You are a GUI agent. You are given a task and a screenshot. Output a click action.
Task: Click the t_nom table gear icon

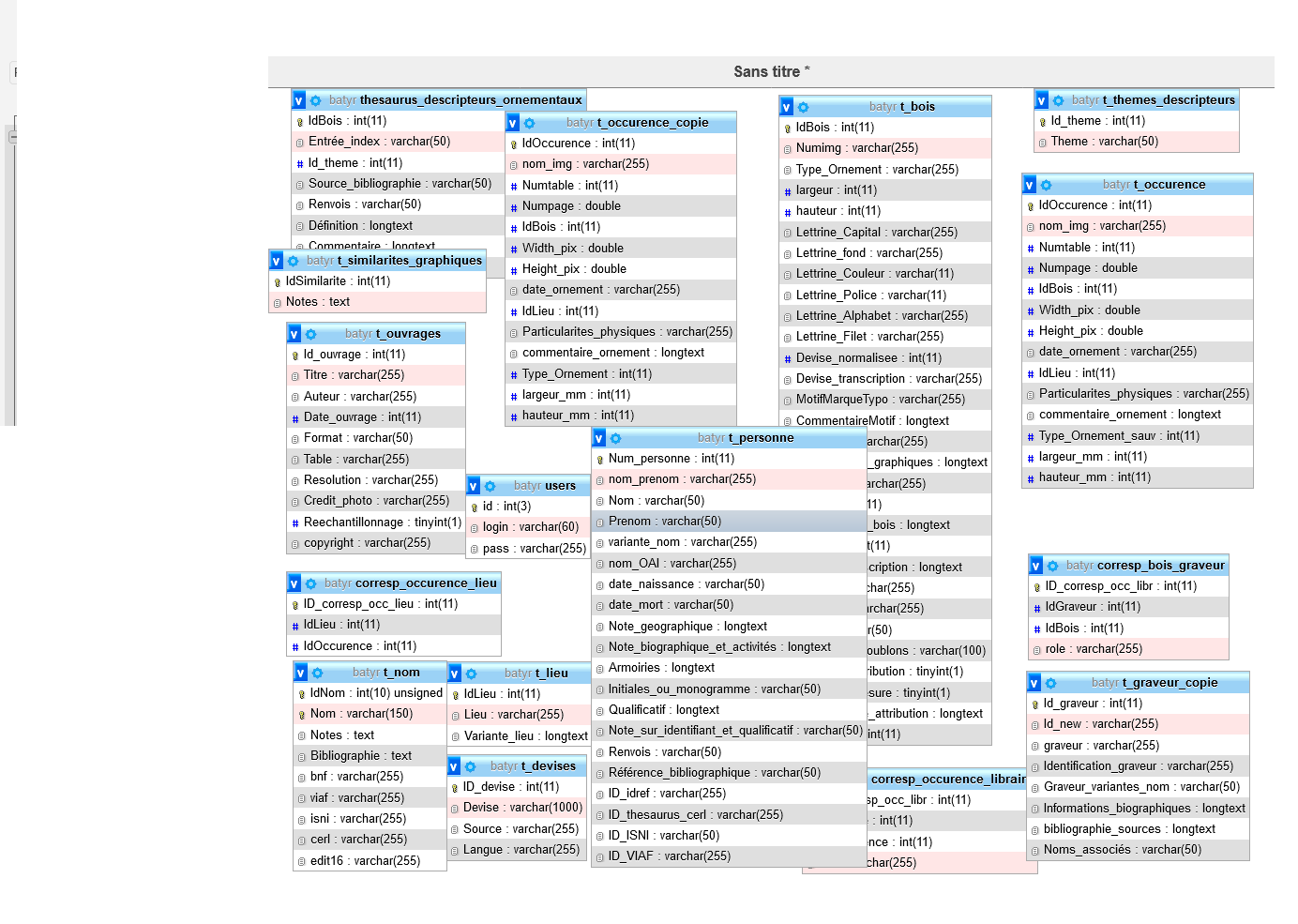click(x=318, y=673)
